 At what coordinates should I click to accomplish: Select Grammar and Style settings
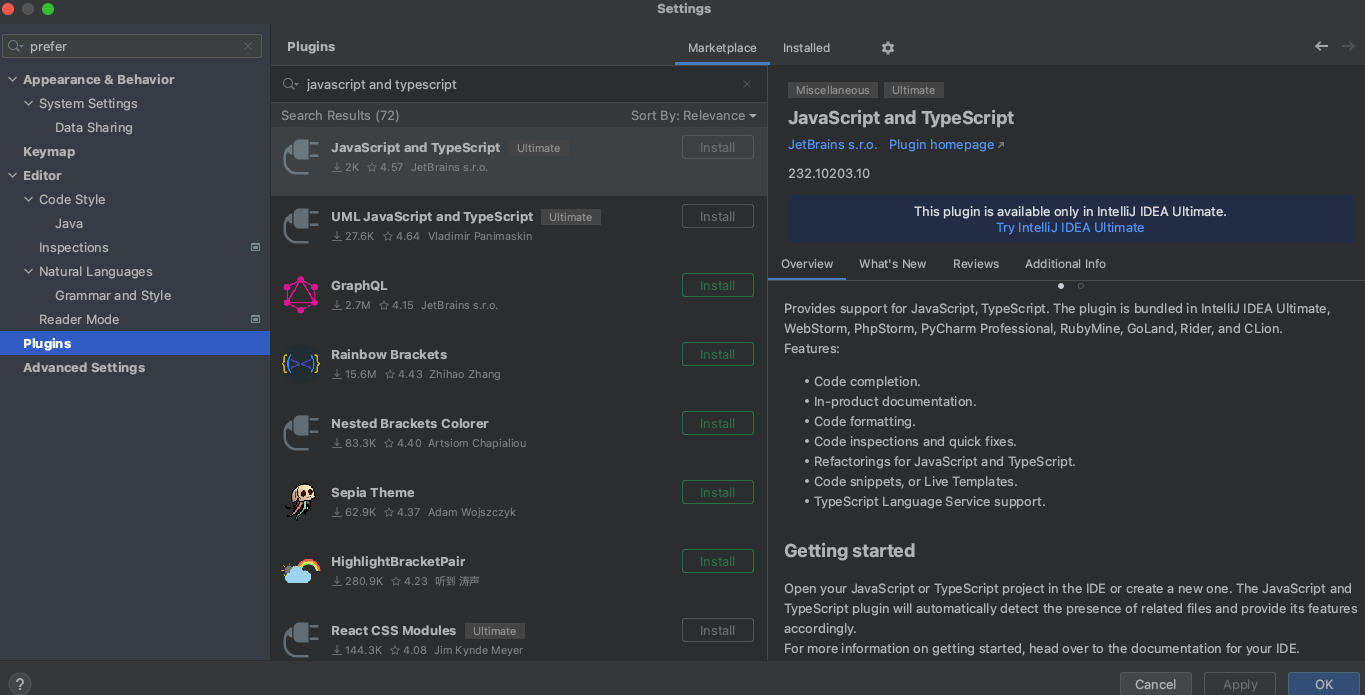pyautogui.click(x=113, y=295)
